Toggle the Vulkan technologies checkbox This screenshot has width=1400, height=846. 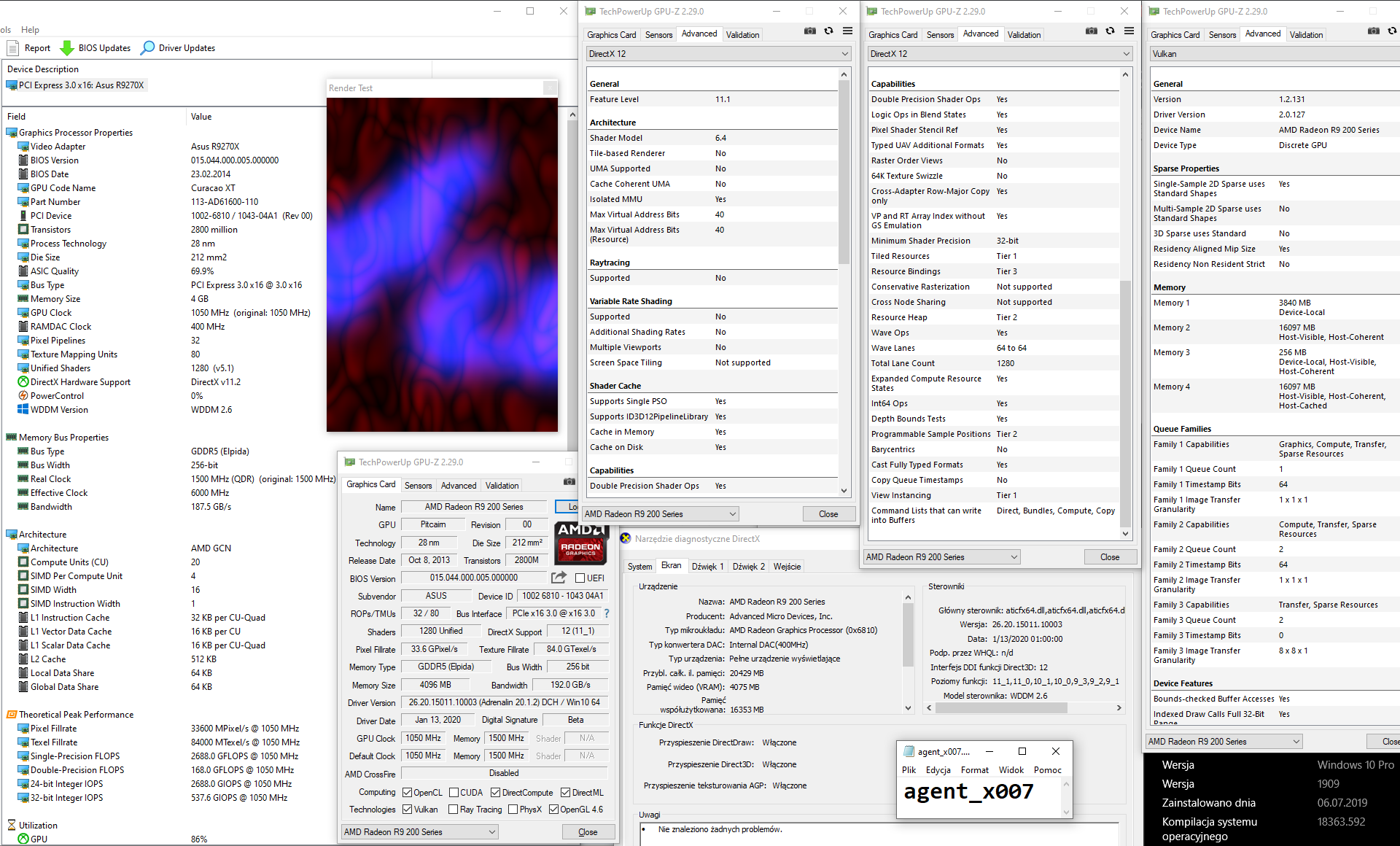tap(408, 810)
